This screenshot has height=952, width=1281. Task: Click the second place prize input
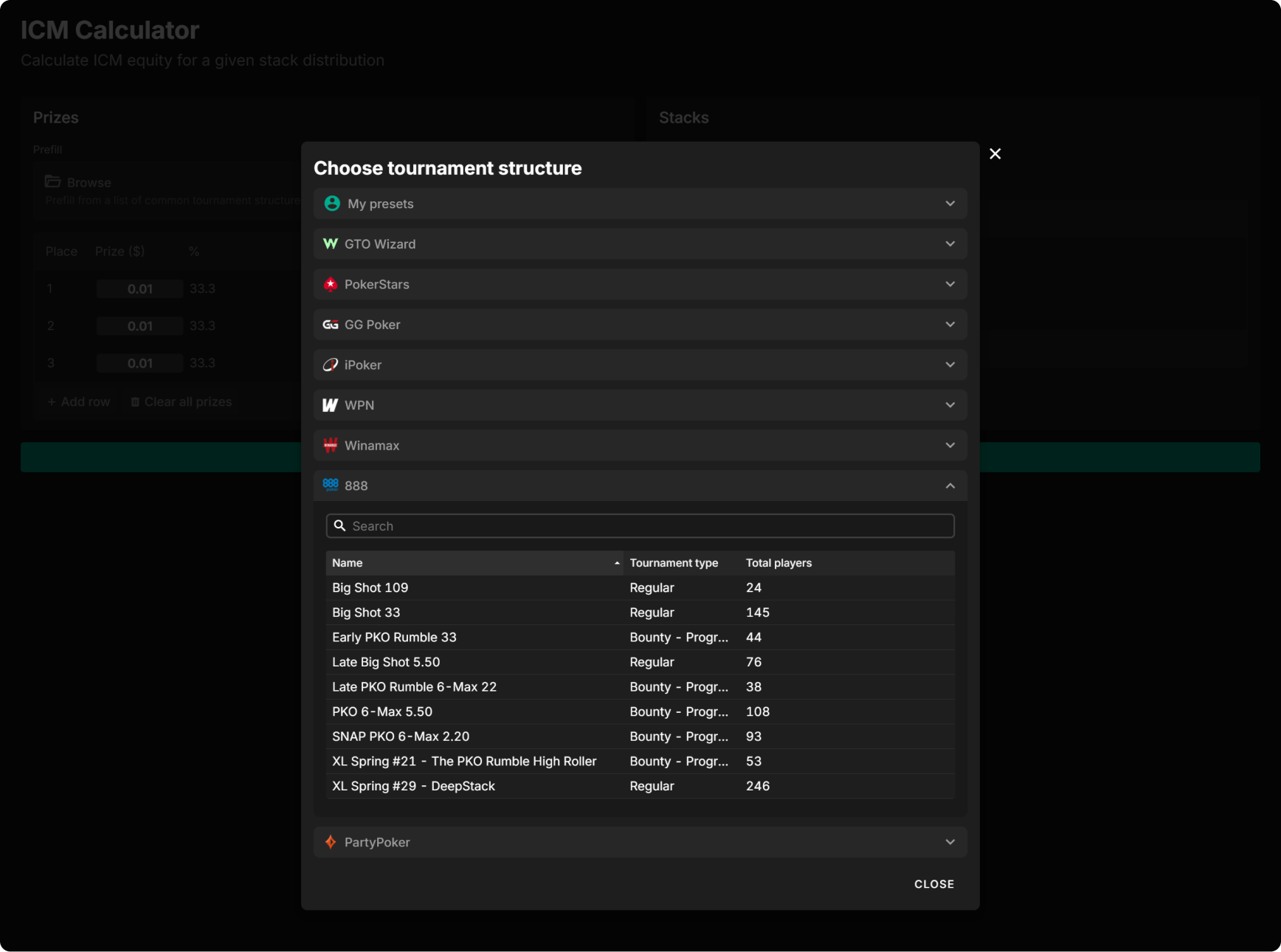pos(139,325)
